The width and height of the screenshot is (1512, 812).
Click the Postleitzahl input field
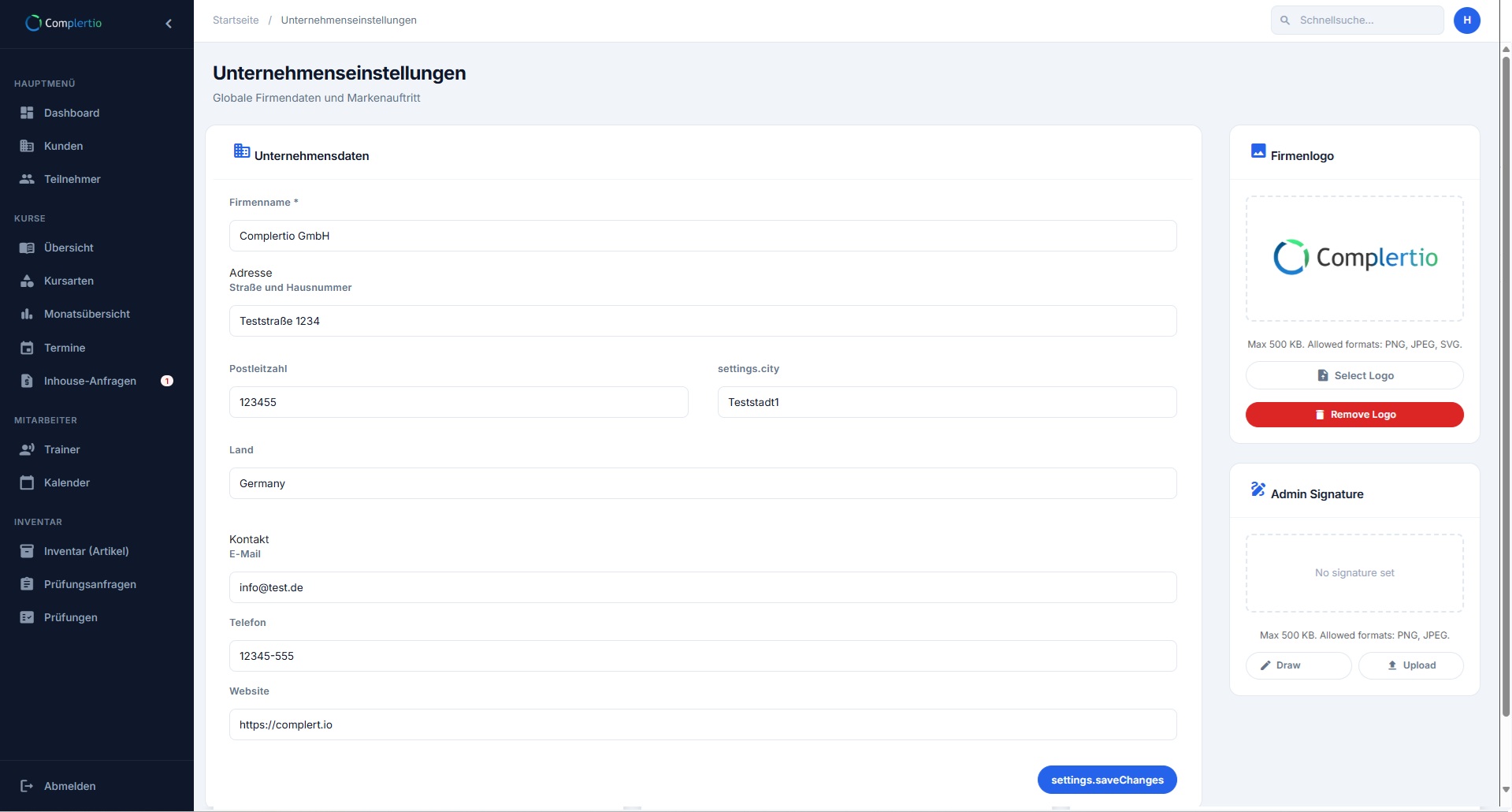point(459,402)
